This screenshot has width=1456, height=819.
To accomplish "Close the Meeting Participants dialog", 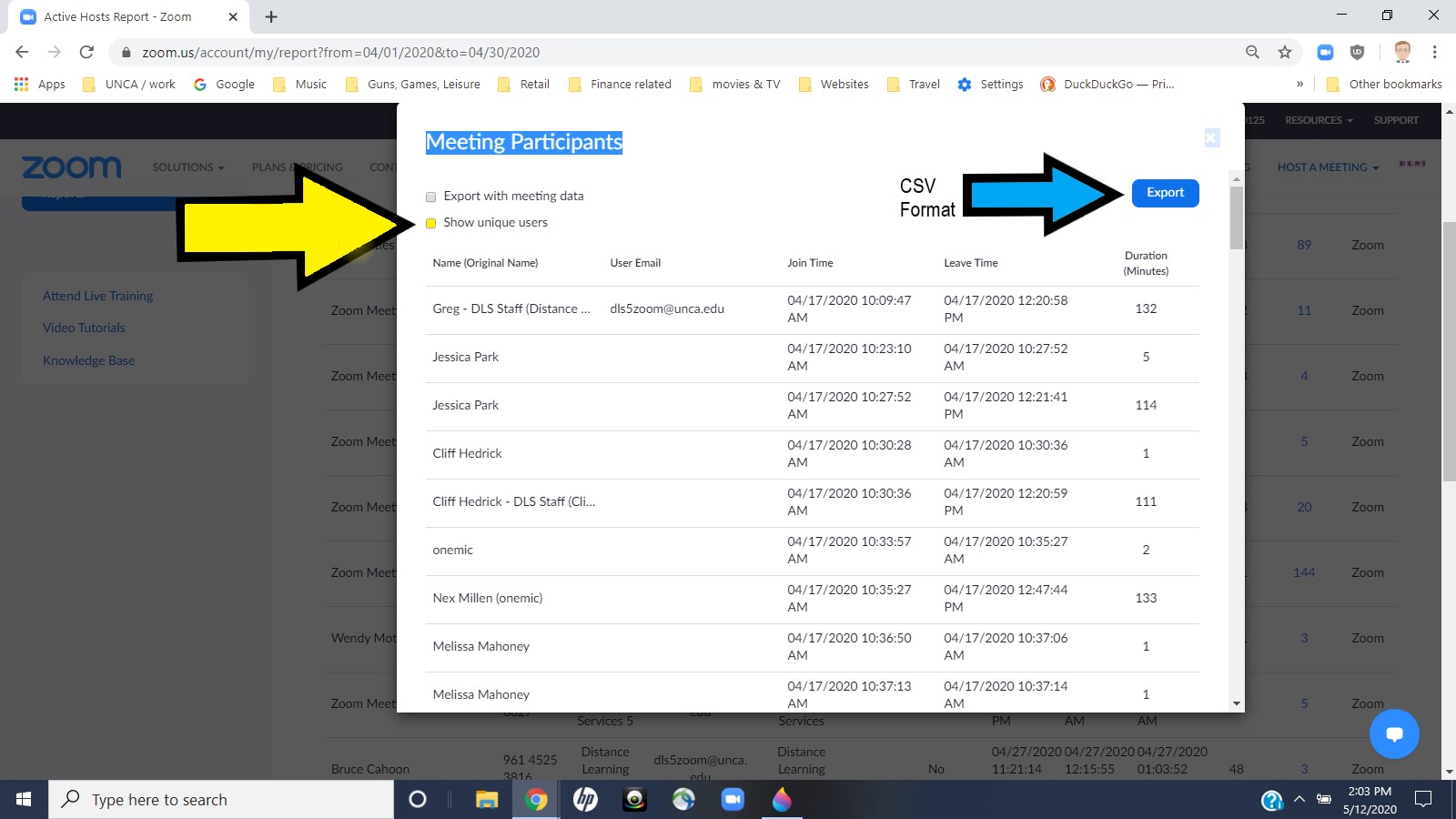I will [x=1211, y=137].
